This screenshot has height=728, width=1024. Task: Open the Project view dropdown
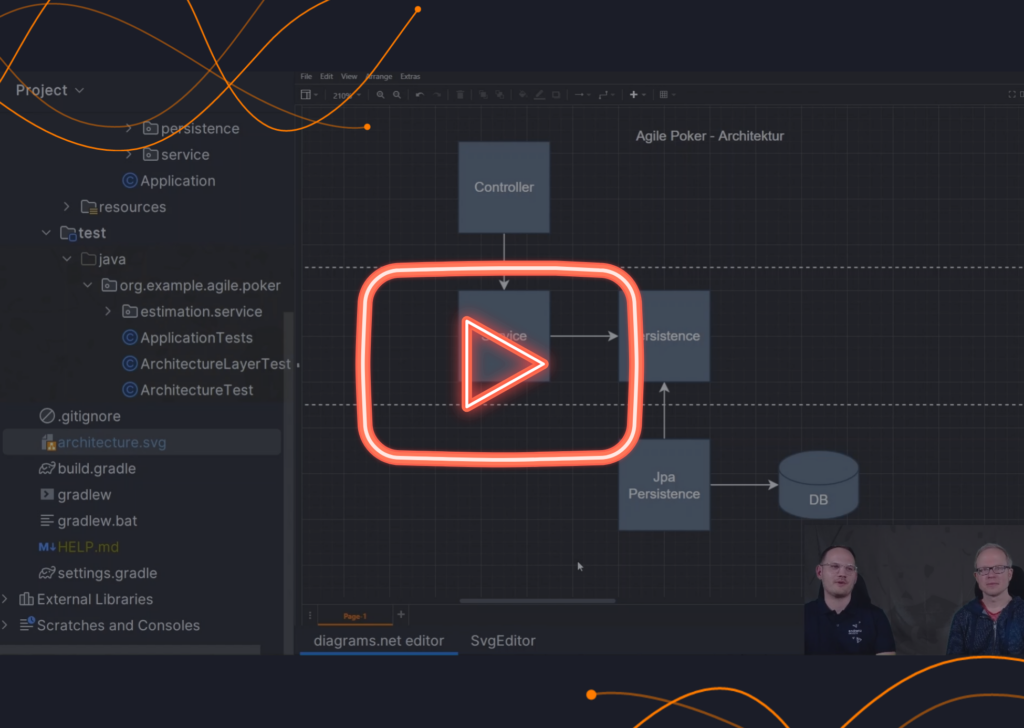tap(50, 90)
